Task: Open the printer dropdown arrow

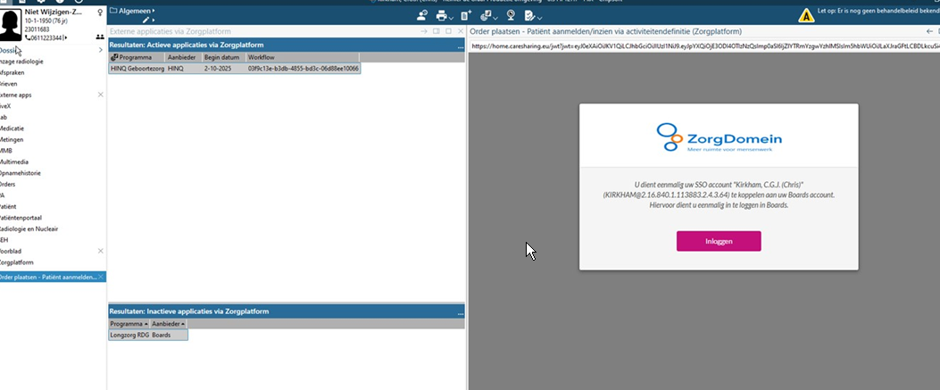Action: (451, 18)
